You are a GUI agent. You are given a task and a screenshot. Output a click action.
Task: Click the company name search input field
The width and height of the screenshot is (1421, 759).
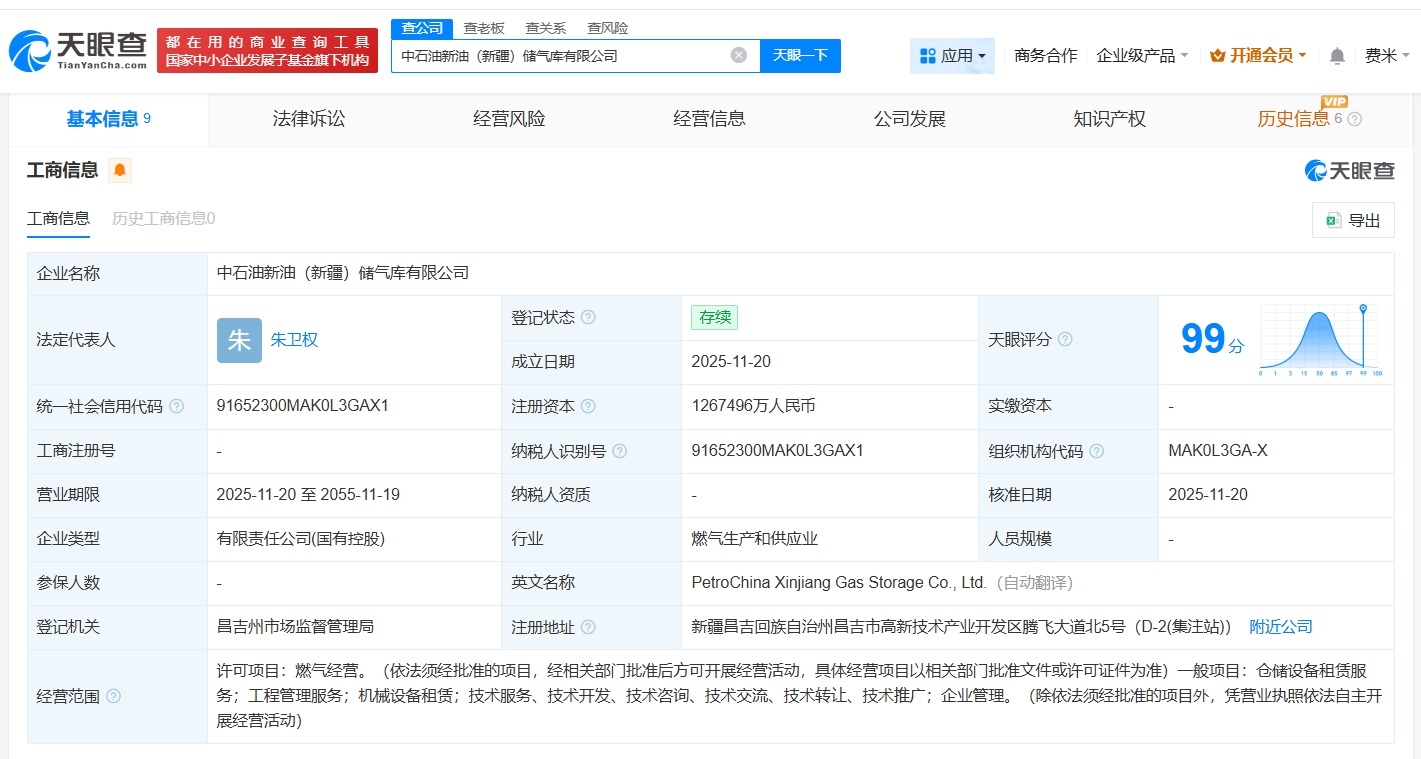pyautogui.click(x=560, y=55)
